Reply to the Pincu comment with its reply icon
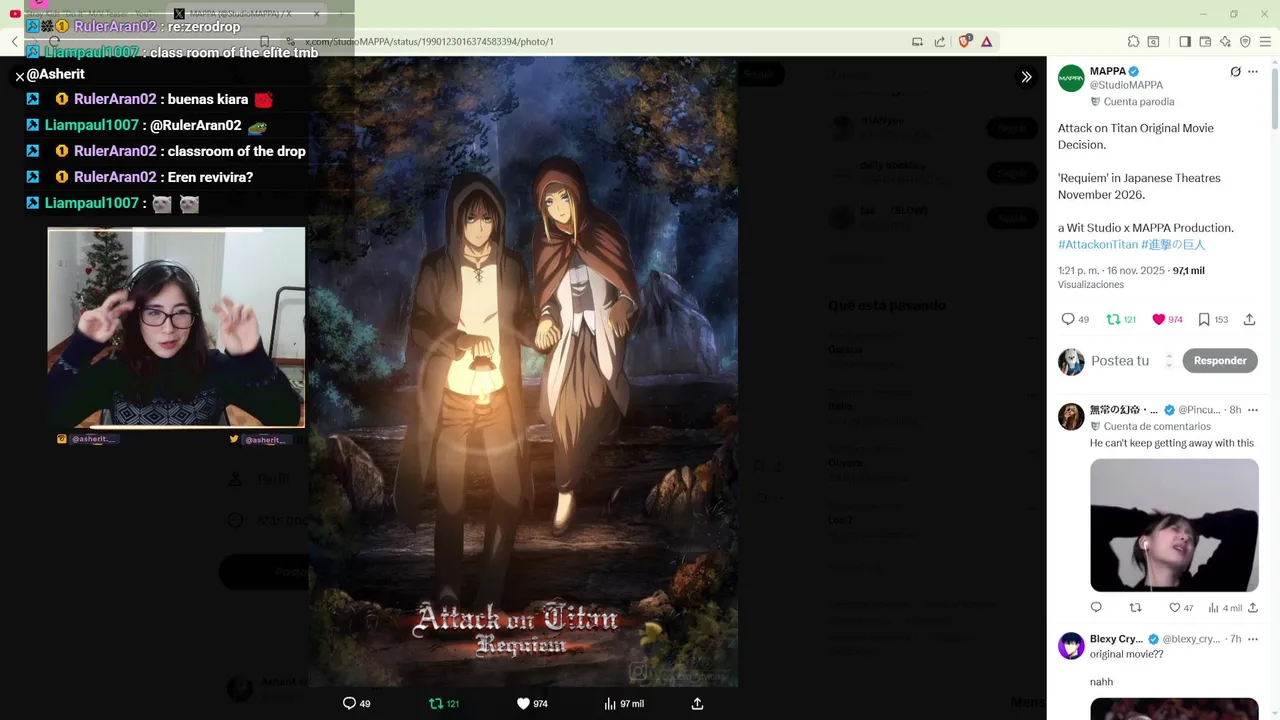 pos(1096,608)
